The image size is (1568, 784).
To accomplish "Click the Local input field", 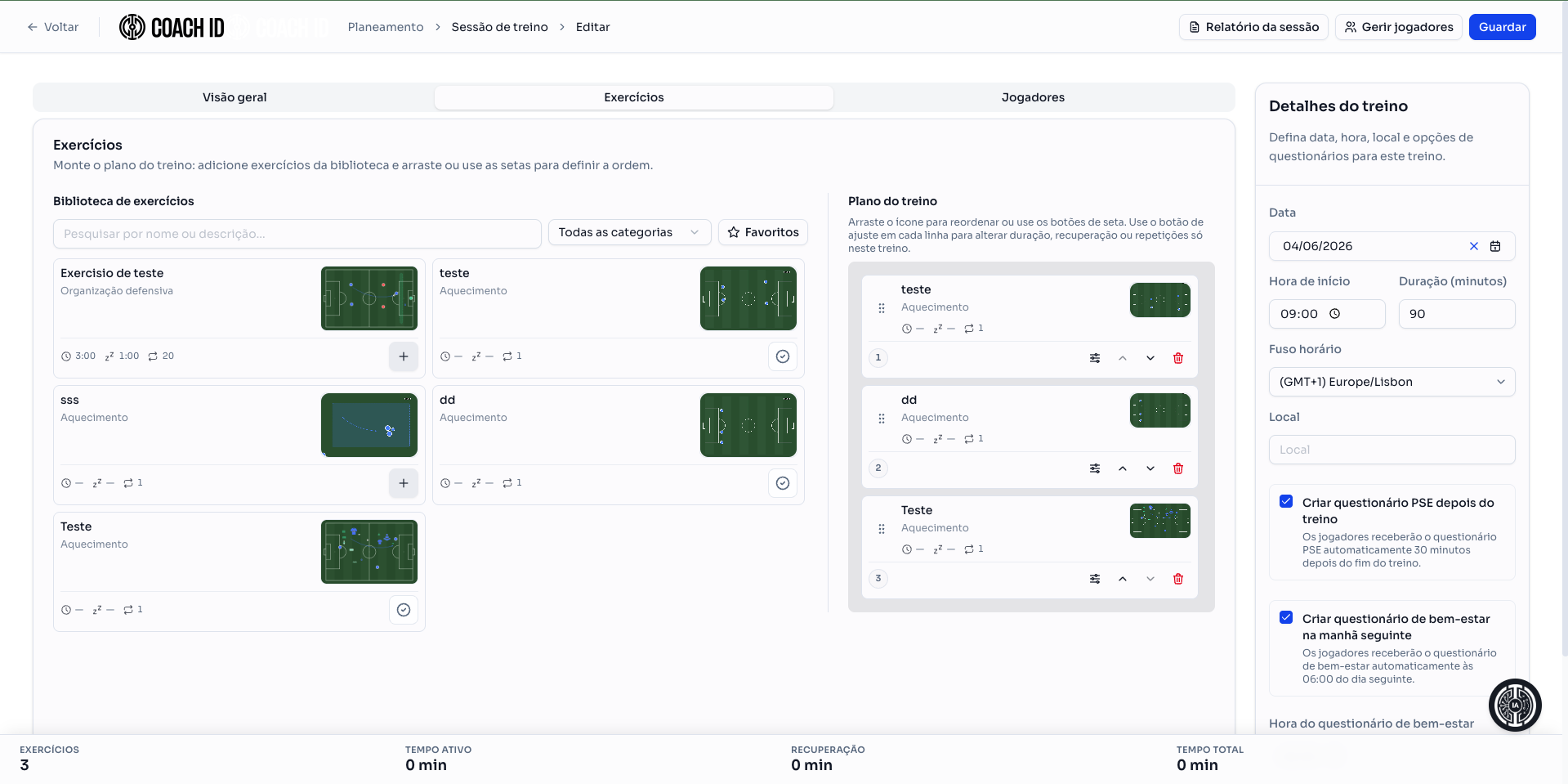I will [1392, 450].
